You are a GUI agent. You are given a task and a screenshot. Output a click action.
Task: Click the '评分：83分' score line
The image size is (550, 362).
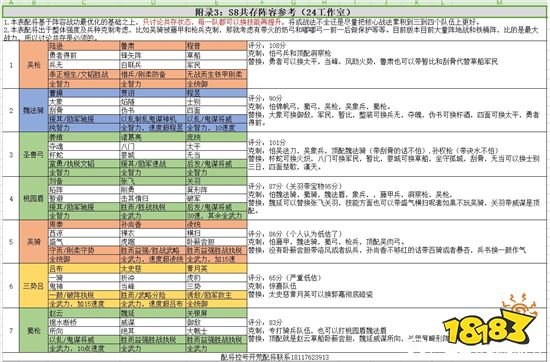[x=265, y=322]
